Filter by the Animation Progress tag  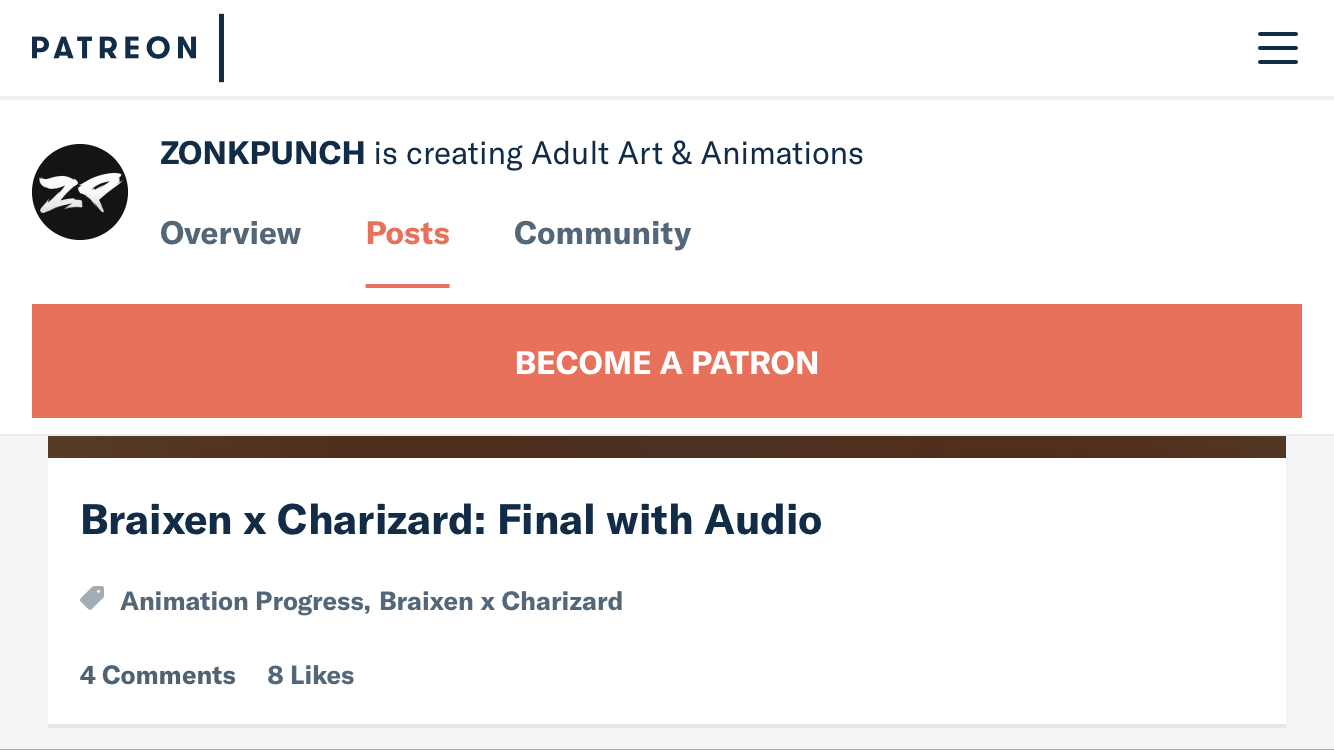[242, 601]
